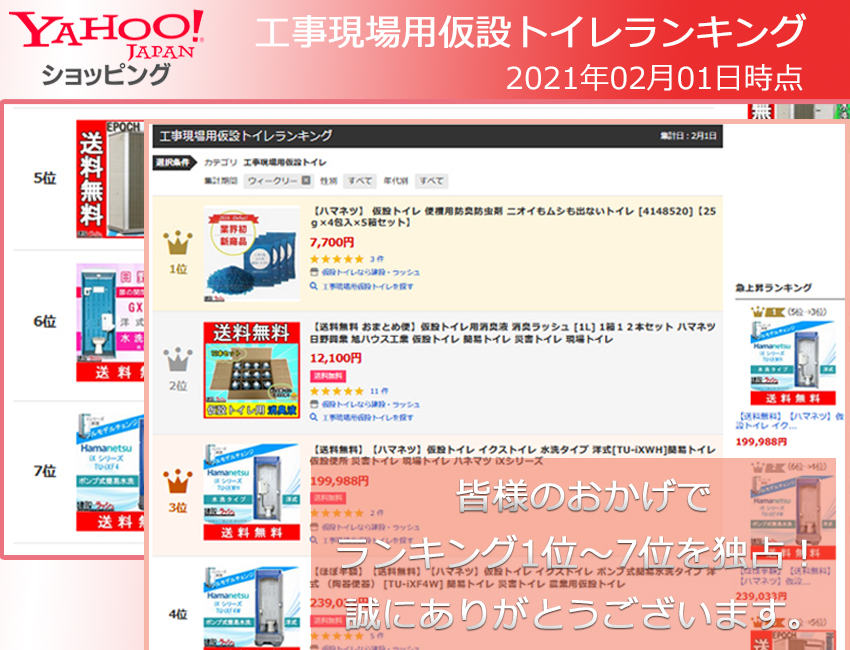Image resolution: width=850 pixels, height=650 pixels.
Task: Open the 工事現場用仮設トイレ category link
Action: (285, 162)
